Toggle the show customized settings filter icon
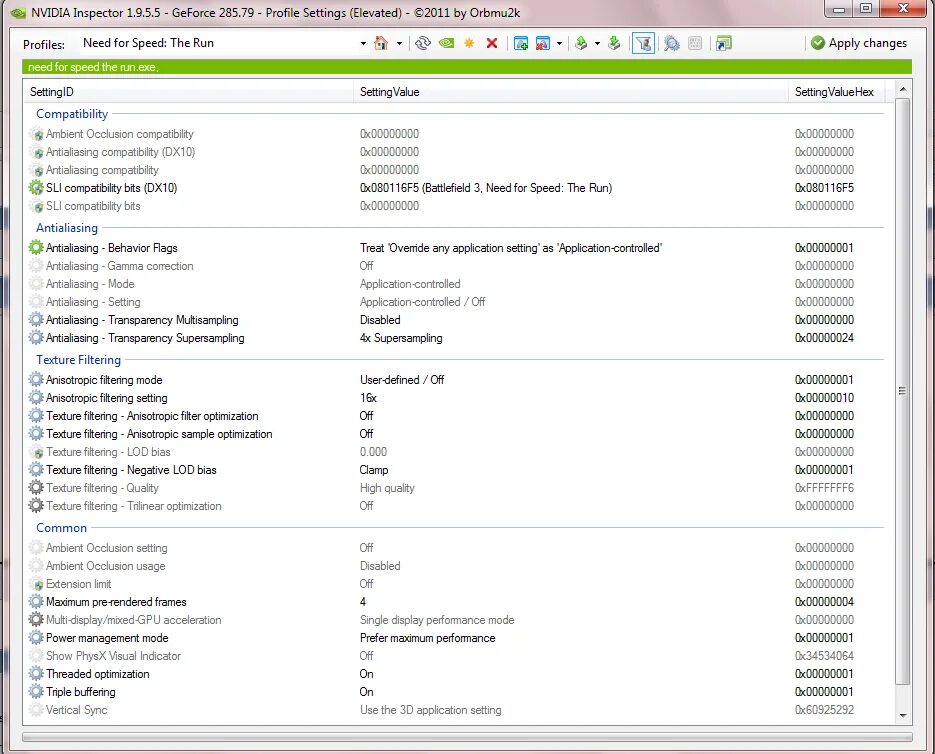 click(x=643, y=43)
